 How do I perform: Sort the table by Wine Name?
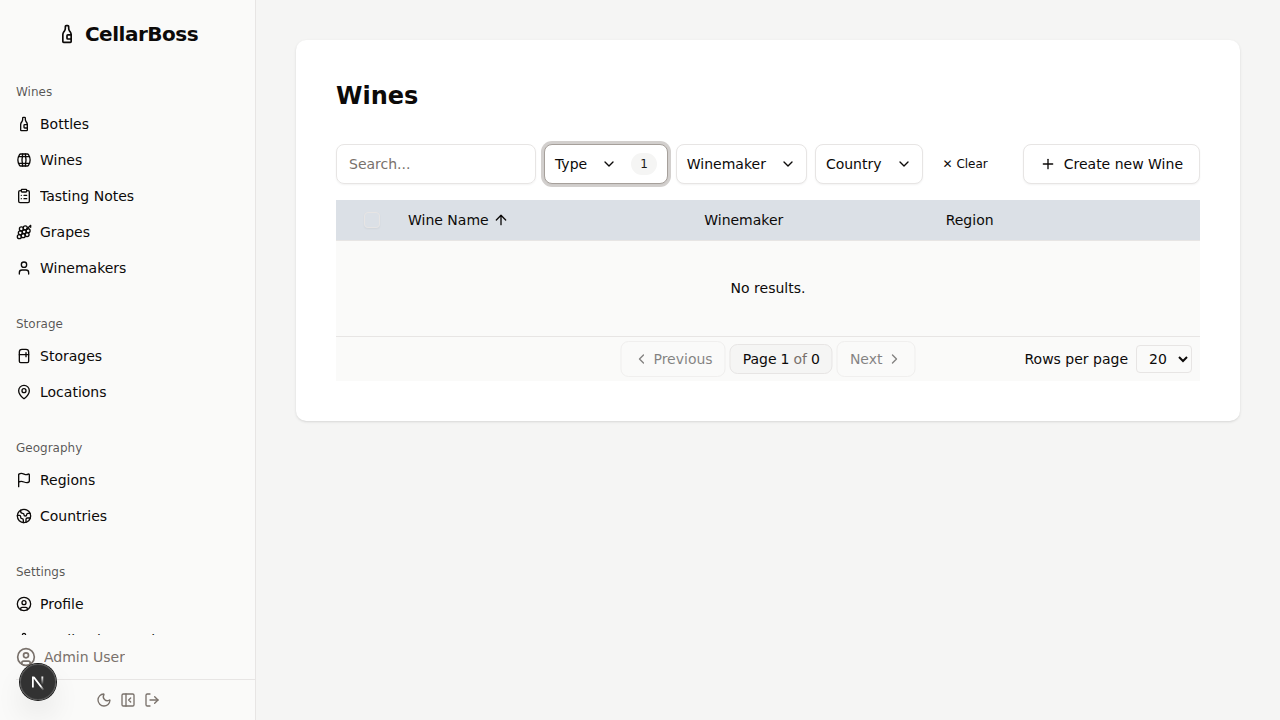(x=457, y=220)
